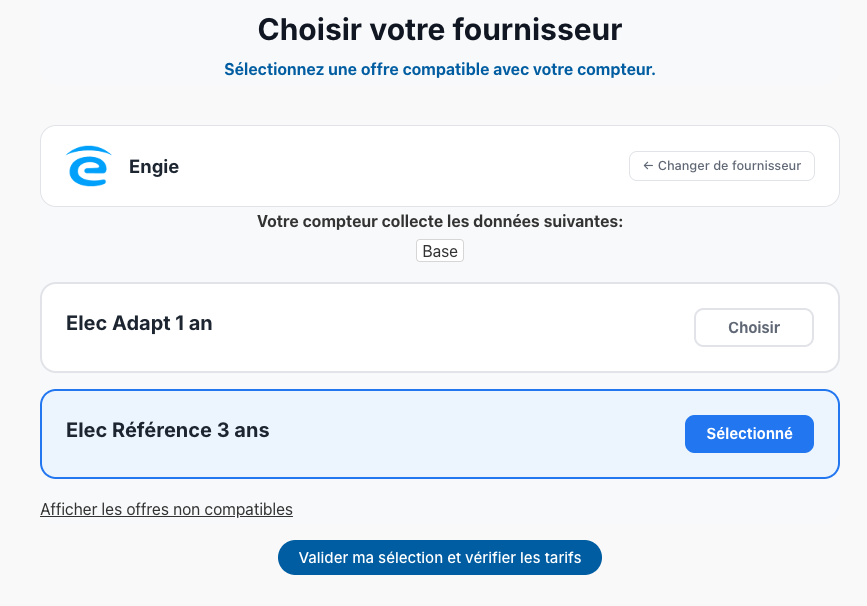Click the left arrow in Changer de fournisseur
Image resolution: width=867 pixels, height=606 pixels.
pos(648,166)
